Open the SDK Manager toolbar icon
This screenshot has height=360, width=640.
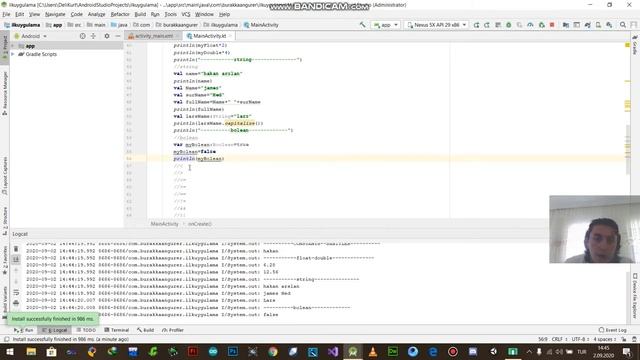[609, 25]
